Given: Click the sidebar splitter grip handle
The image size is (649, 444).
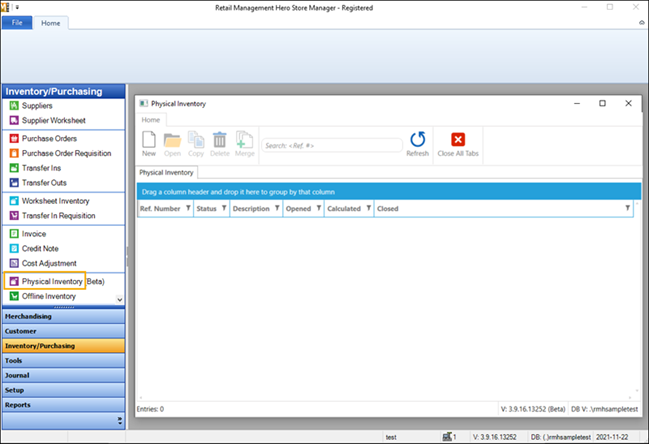Looking at the screenshot, I should point(64,307).
